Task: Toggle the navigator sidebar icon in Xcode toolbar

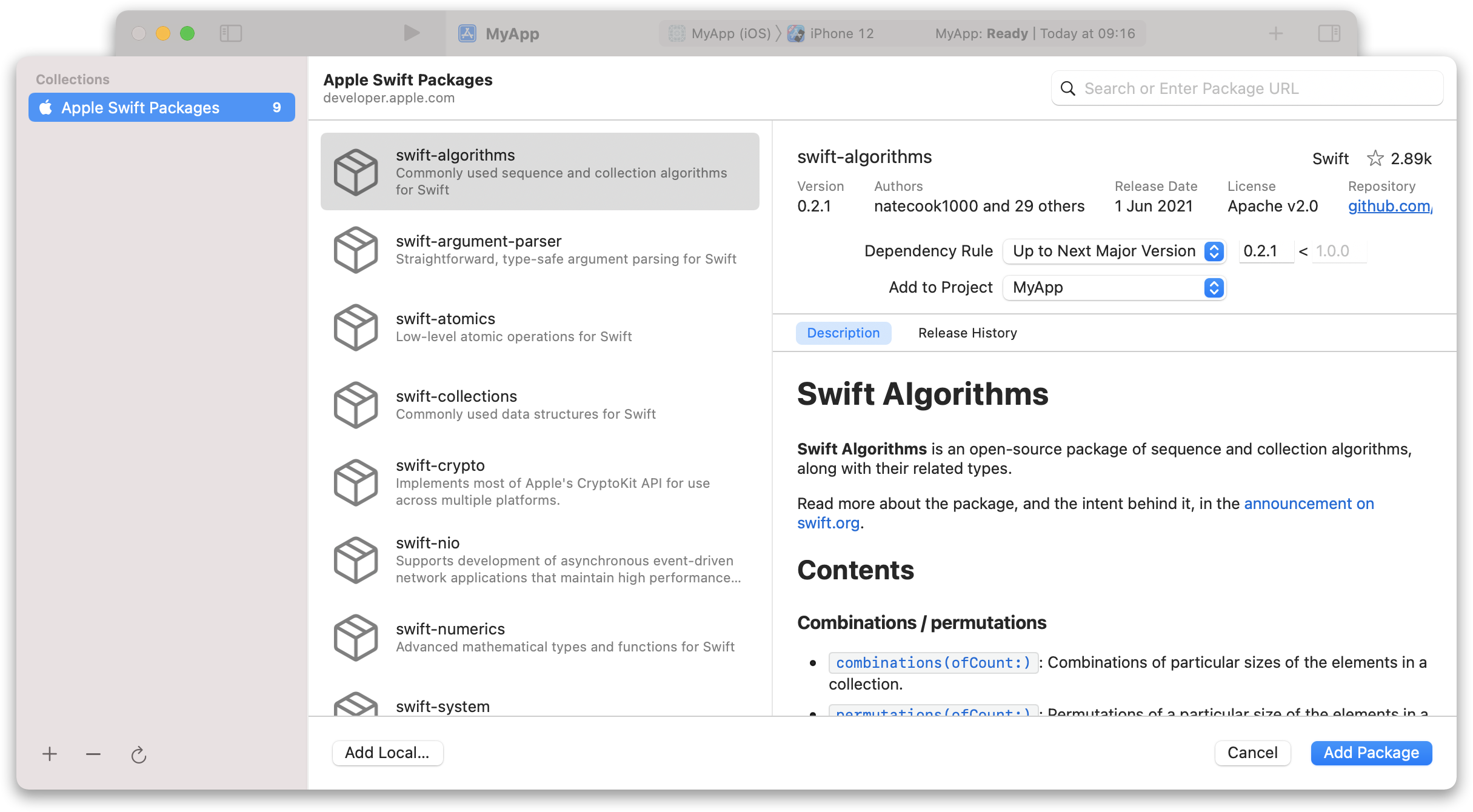Action: coord(230,33)
